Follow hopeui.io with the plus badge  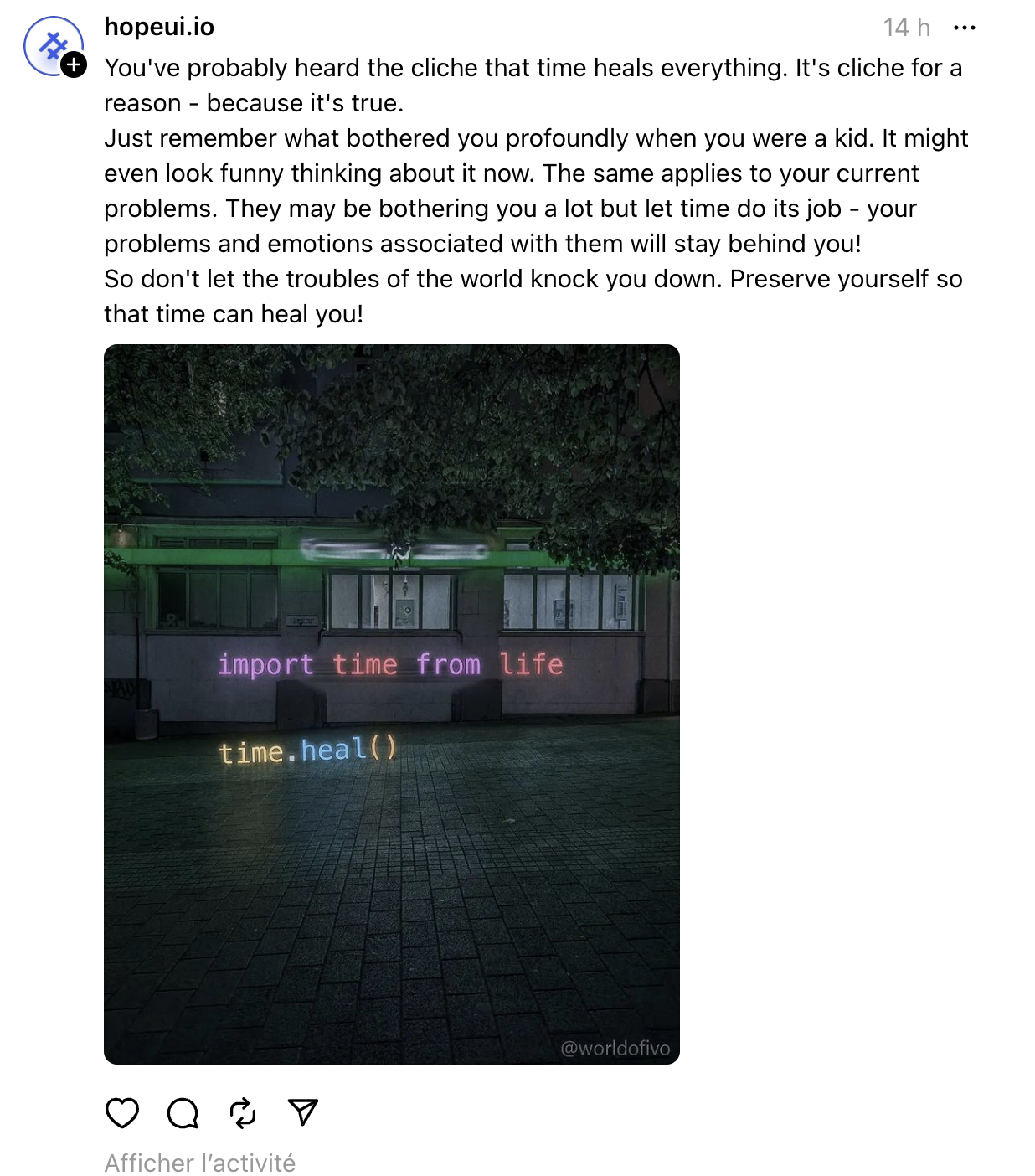tap(74, 64)
